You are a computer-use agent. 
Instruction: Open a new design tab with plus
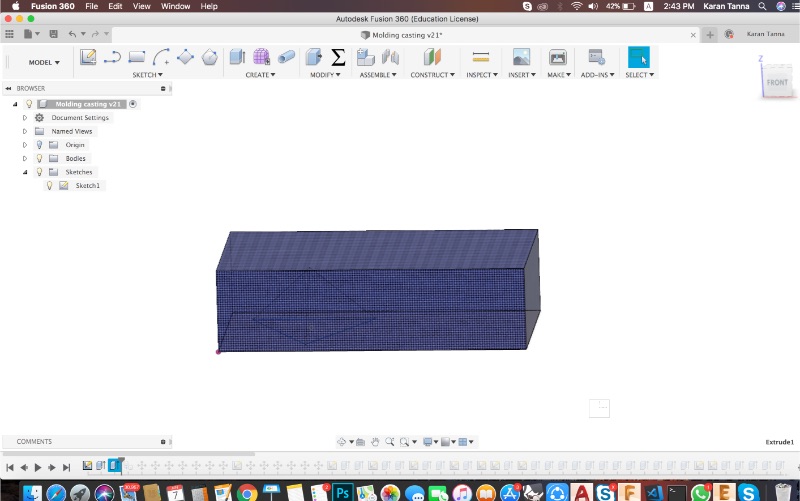tap(710, 35)
